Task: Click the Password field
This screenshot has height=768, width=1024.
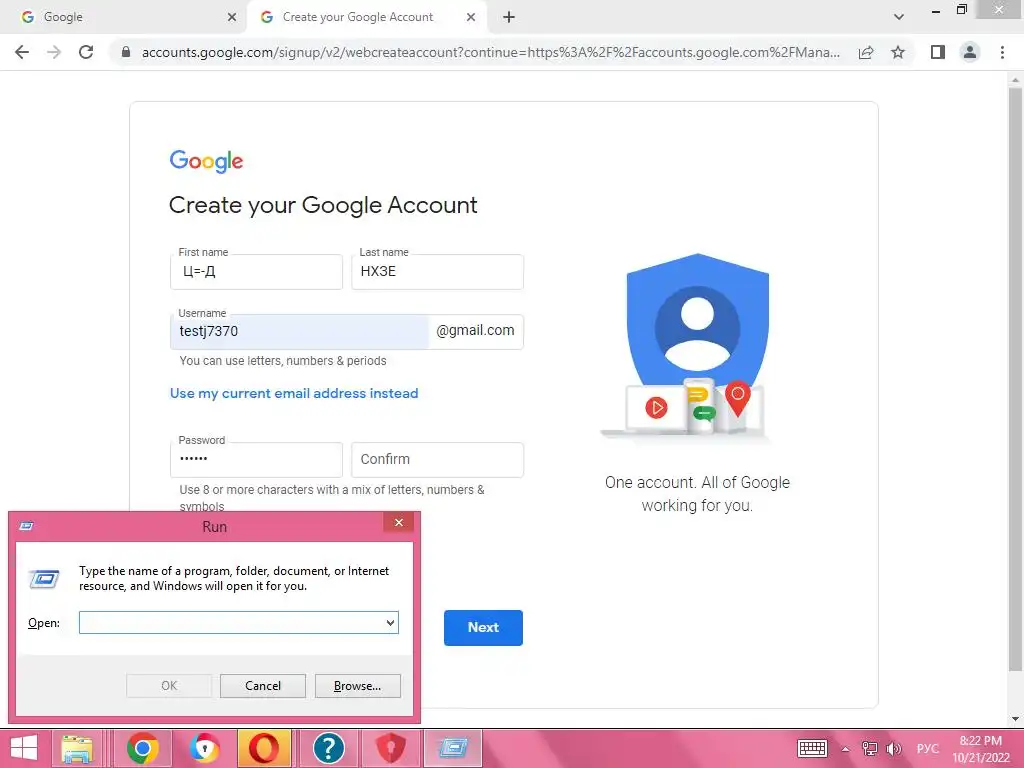Action: tap(256, 460)
